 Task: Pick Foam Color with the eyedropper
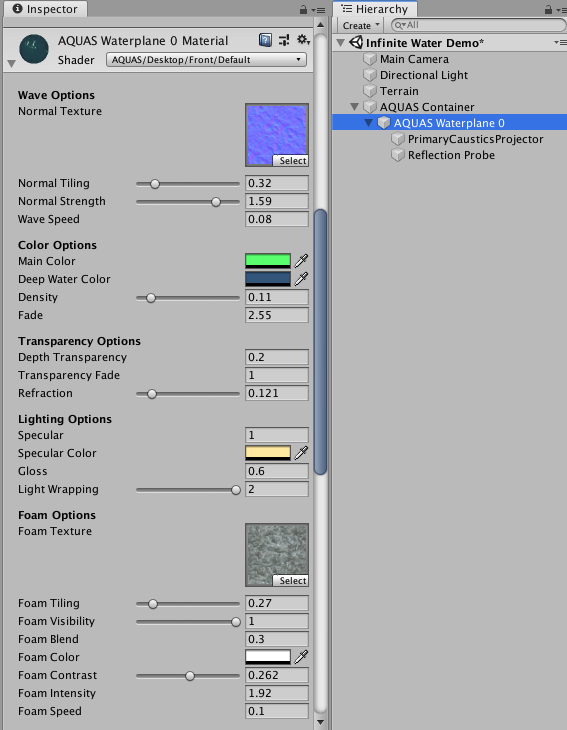coord(301,657)
